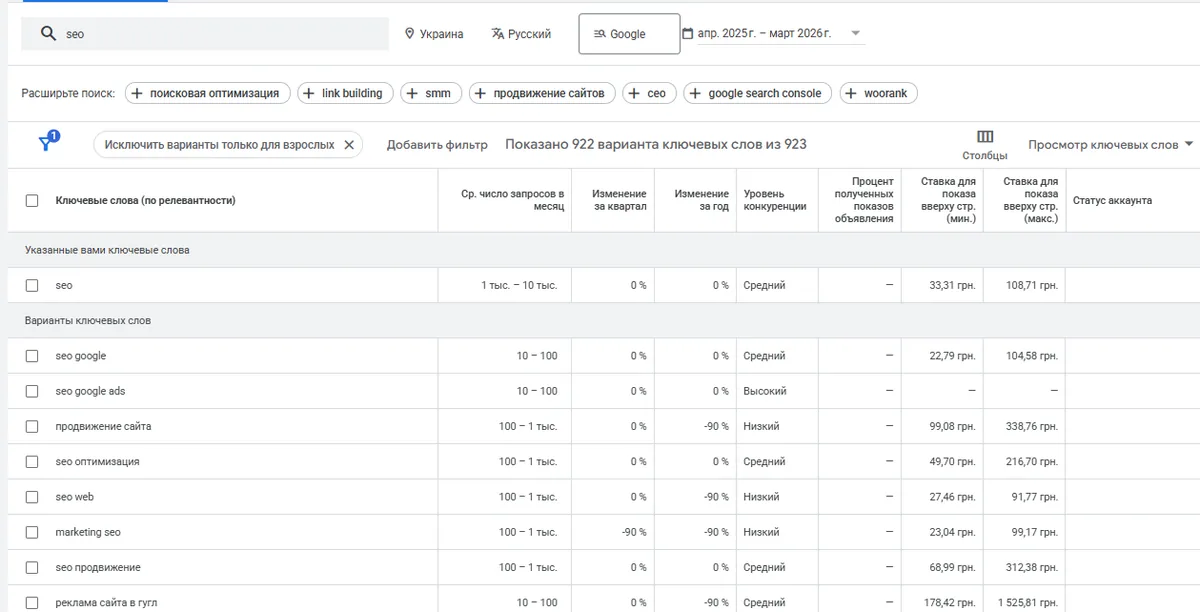Remove the adult variants exclusion filter
The width and height of the screenshot is (1200, 612).
(x=349, y=145)
